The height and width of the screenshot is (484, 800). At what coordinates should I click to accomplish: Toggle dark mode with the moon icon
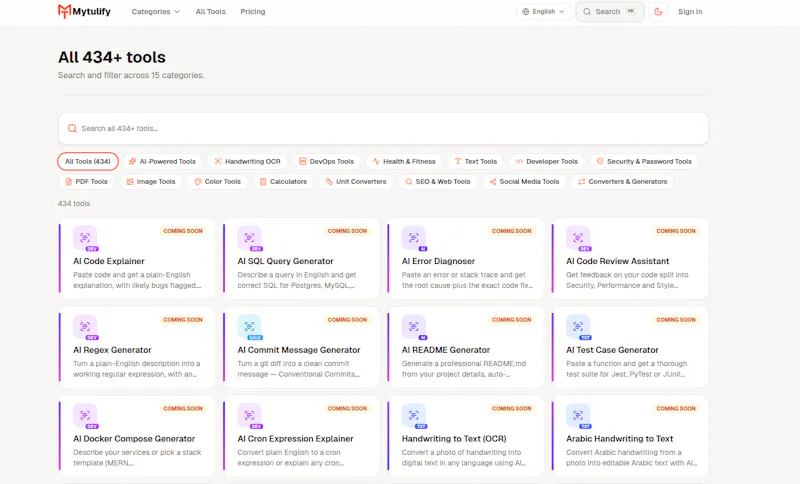658,11
